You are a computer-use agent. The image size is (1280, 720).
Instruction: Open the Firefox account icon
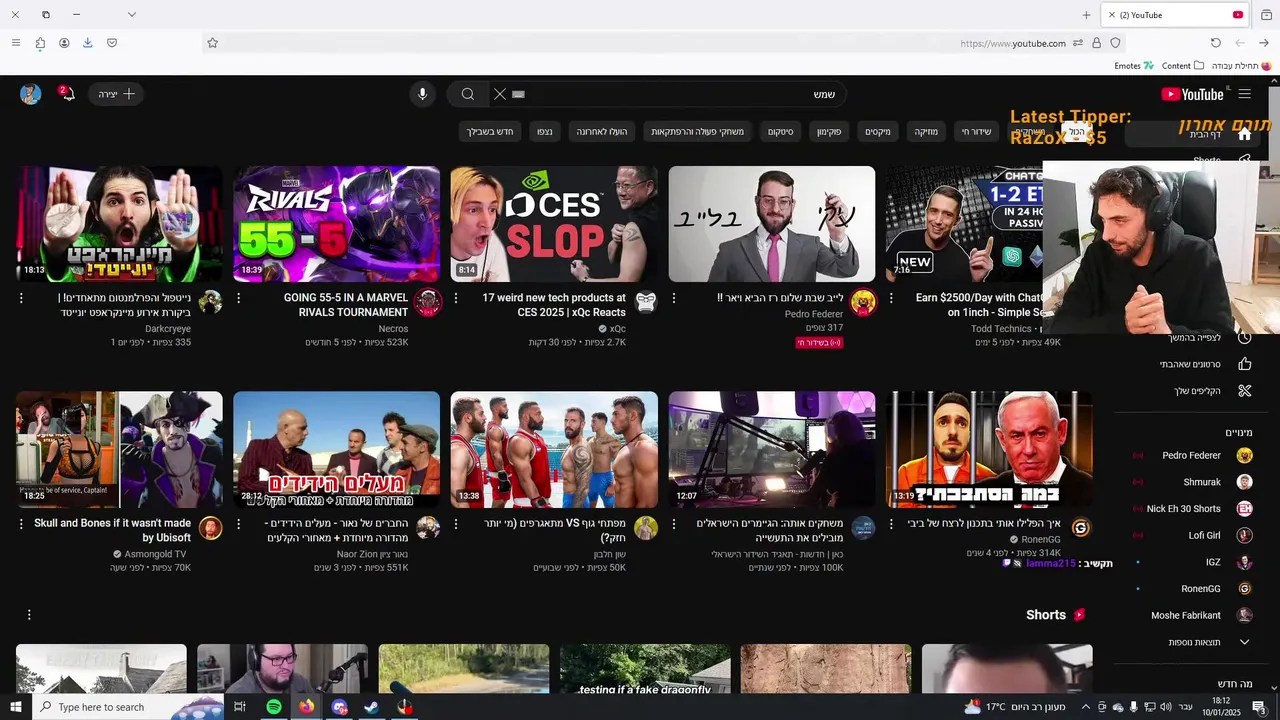coord(64,43)
